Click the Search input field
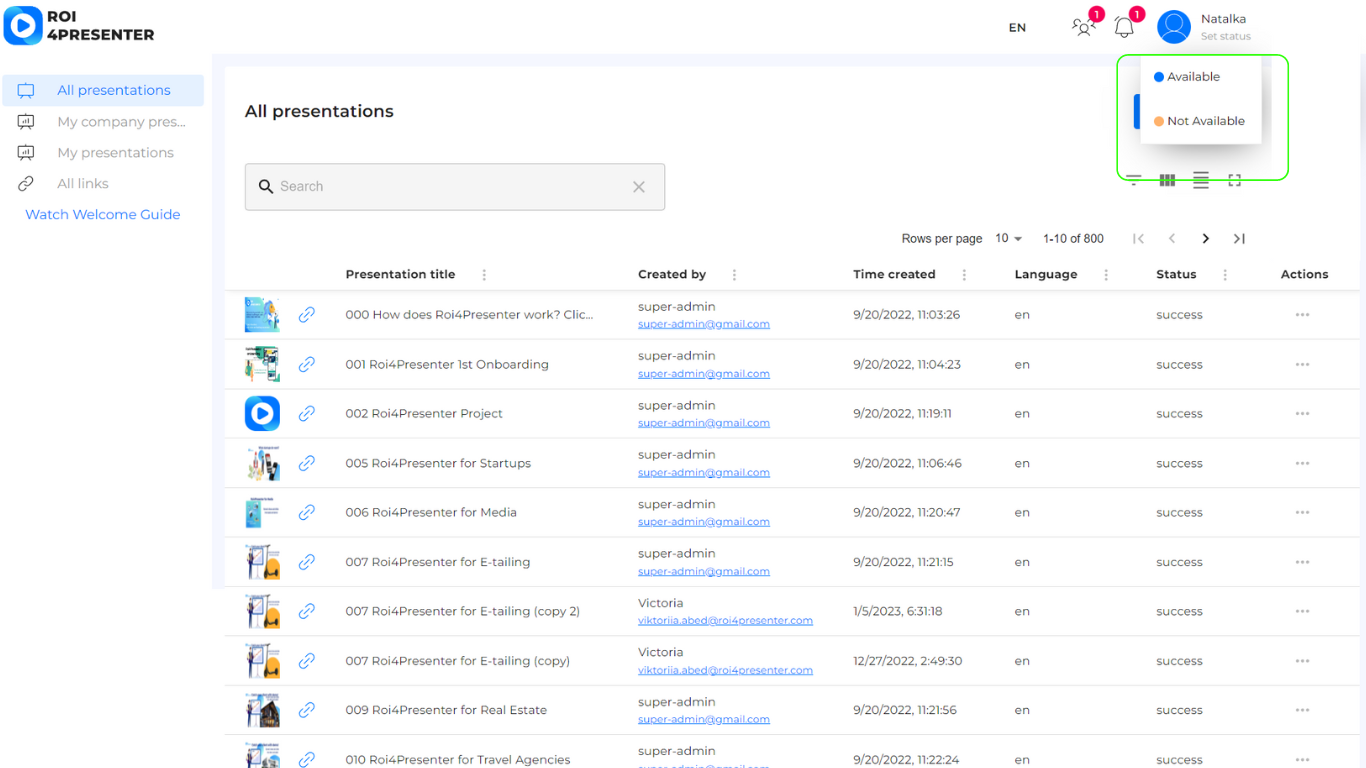The image size is (1366, 768). pyautogui.click(x=455, y=187)
